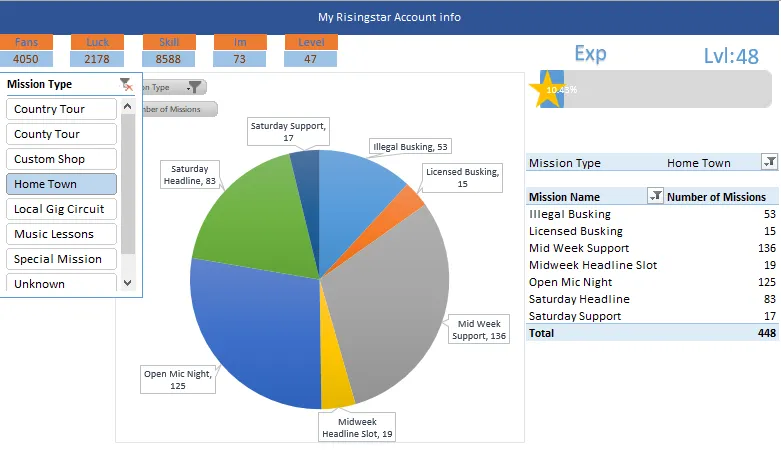Click the Luck header cell
This screenshot has height=469, width=781.
[97, 42]
